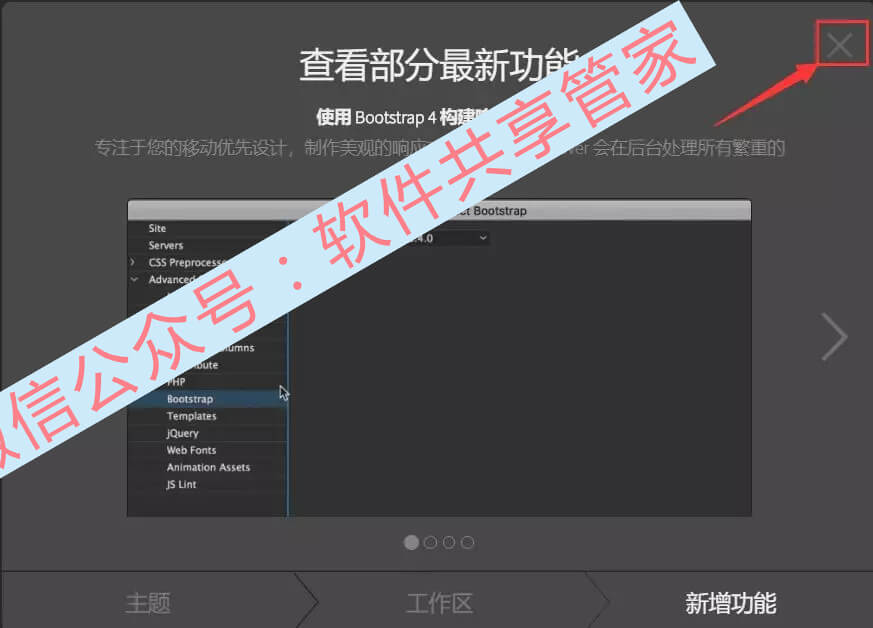Viewport: 873px width, 628px height.
Task: Open the 新增功能 step
Action: [730, 604]
